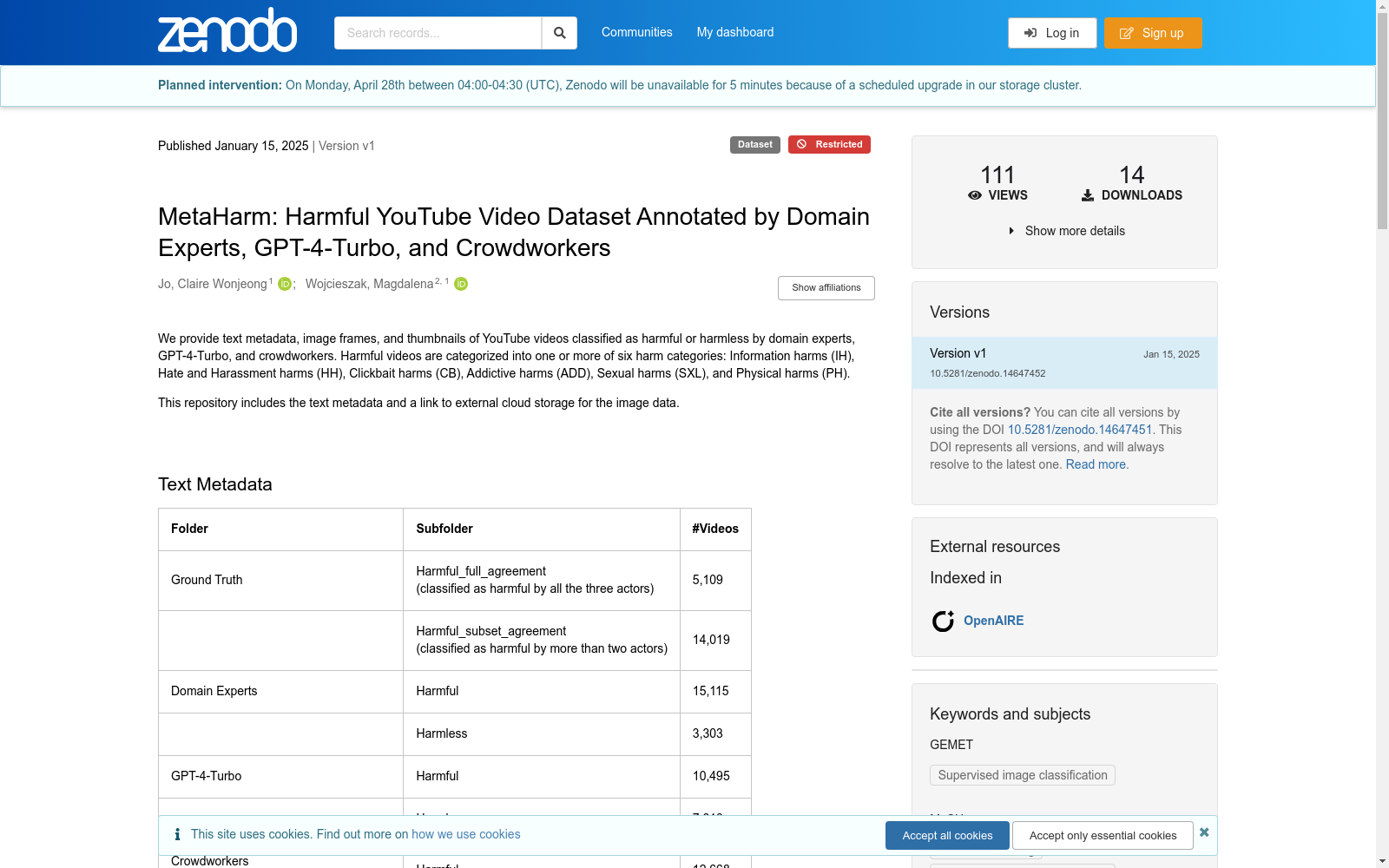Click the 'Harmful_subset_agreement' subfolder cell
1389x868 pixels.
542,641
